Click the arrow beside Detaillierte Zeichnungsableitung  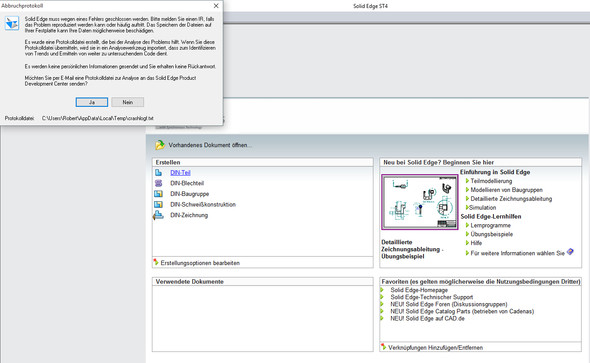(x=467, y=199)
